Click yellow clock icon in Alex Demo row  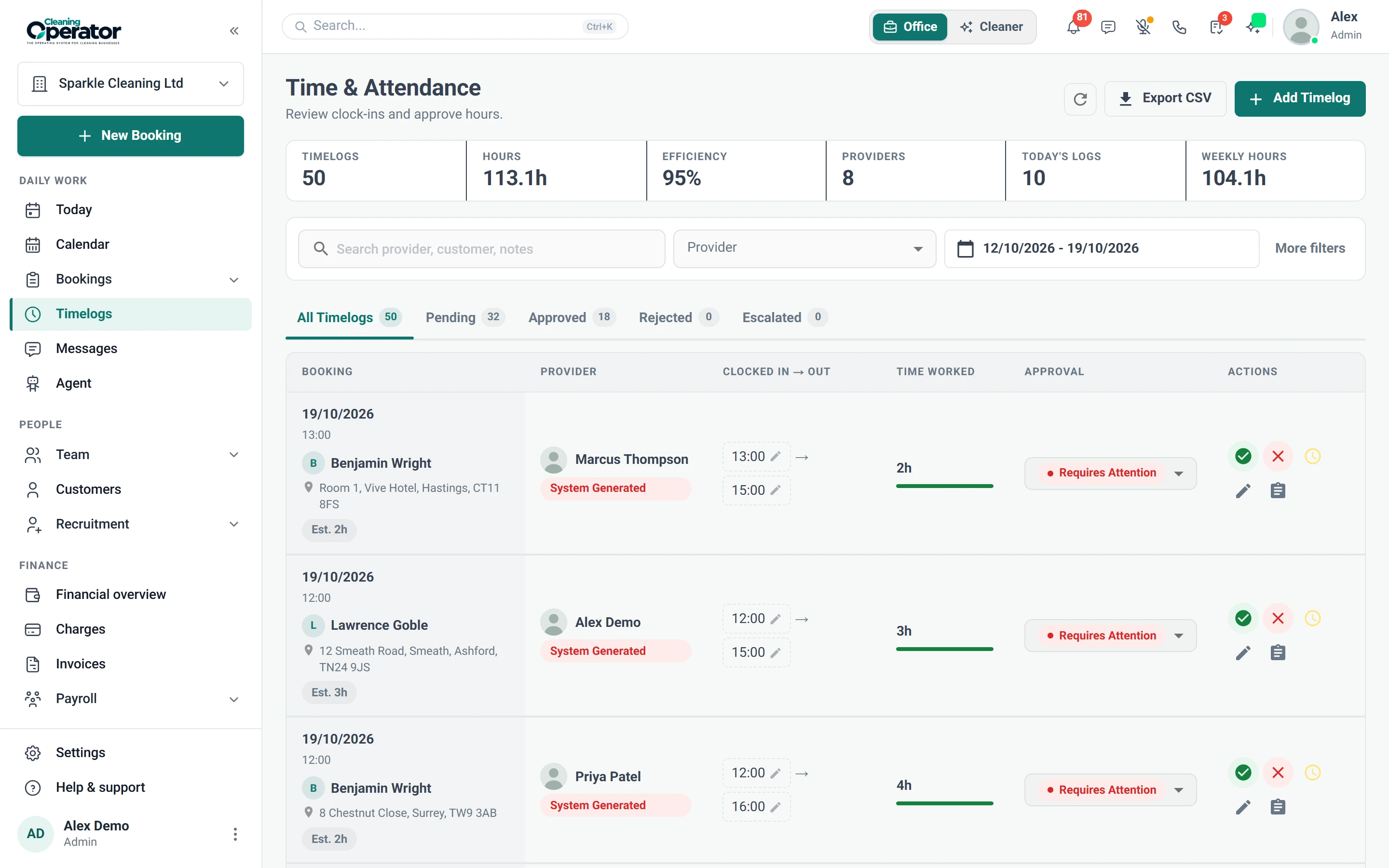pos(1313,618)
